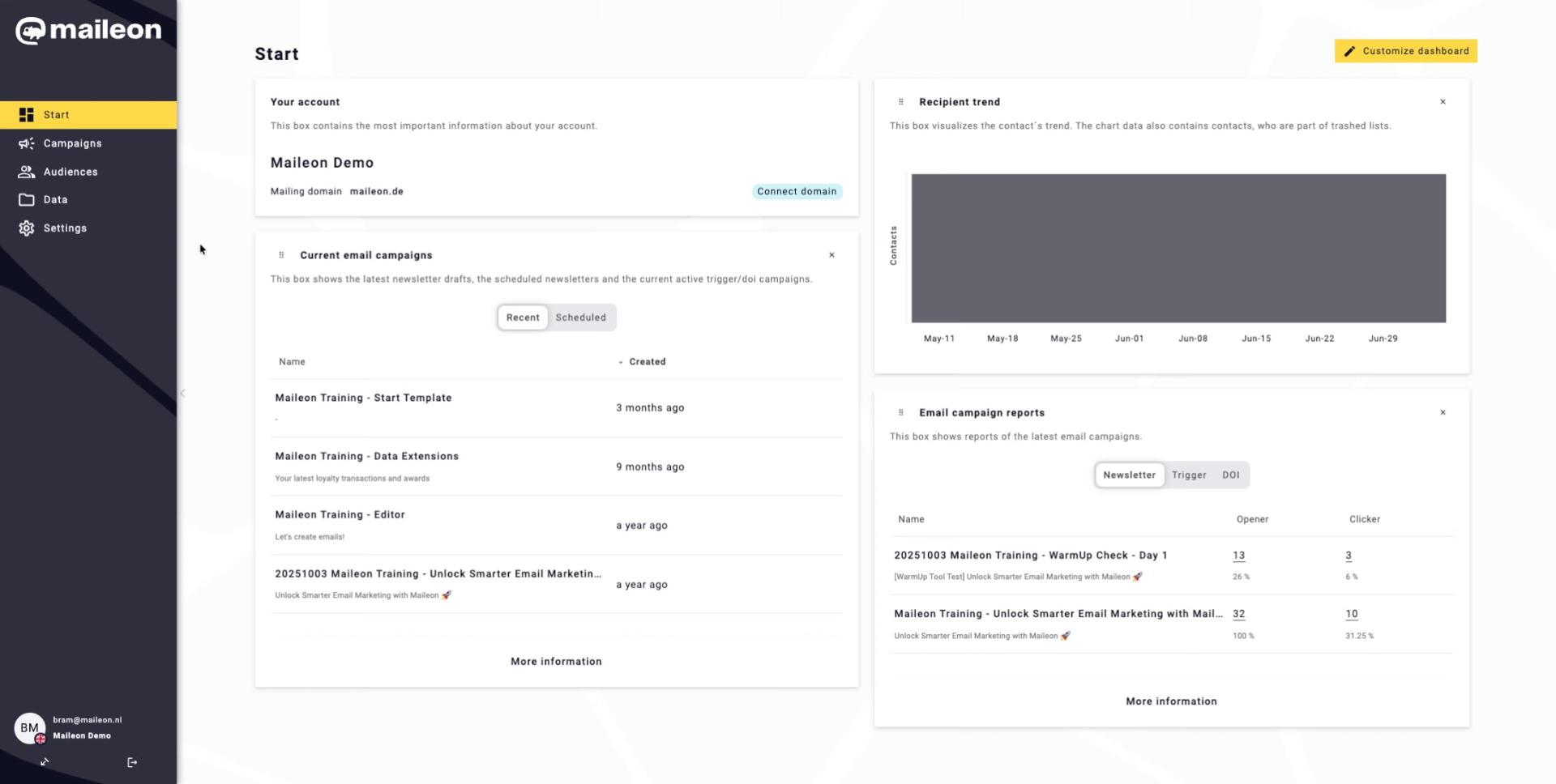This screenshot has width=1556, height=784.
Task: Open the Settings gear icon
Action: click(27, 228)
